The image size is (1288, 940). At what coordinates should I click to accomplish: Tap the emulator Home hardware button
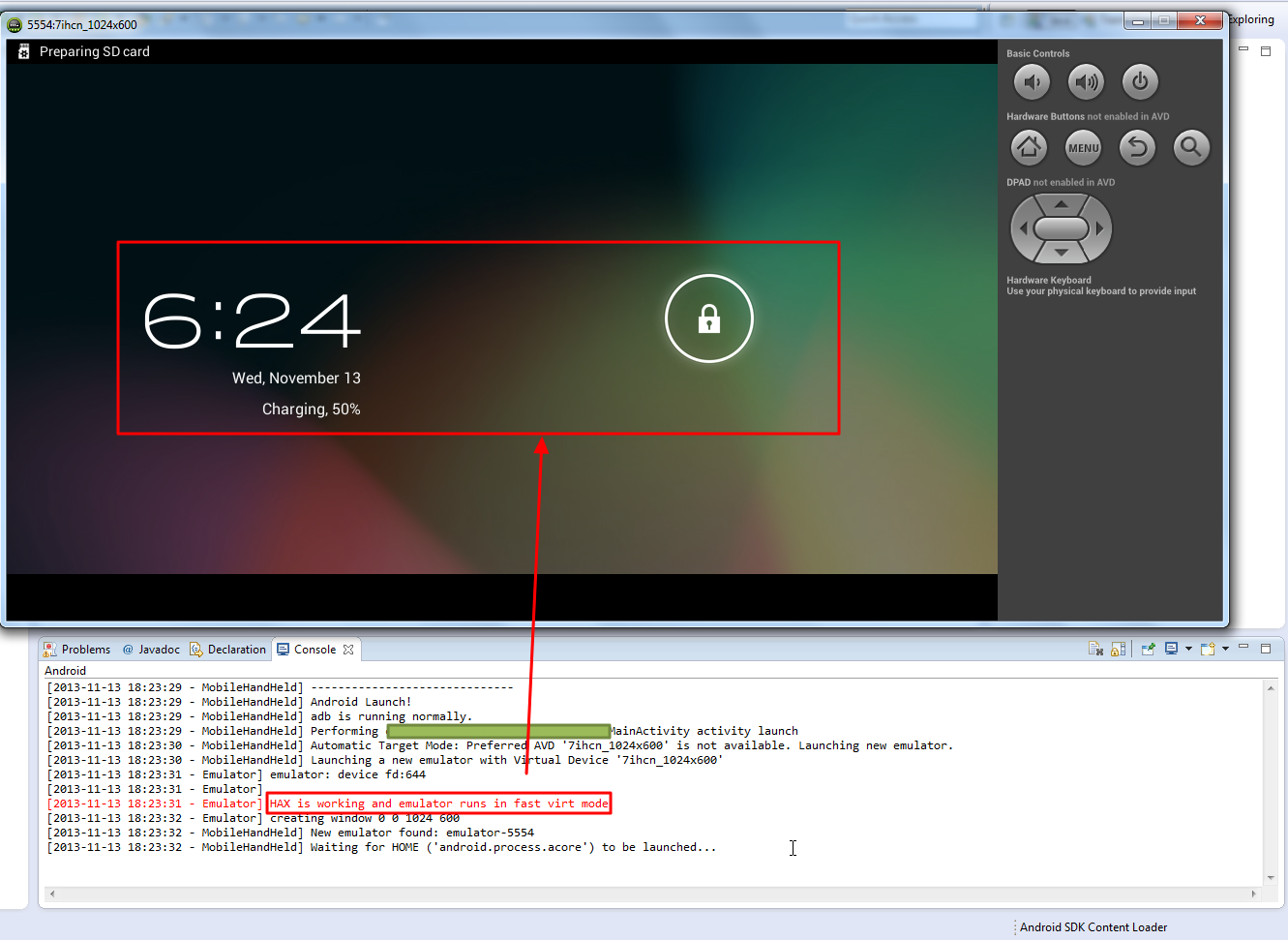[x=1030, y=147]
